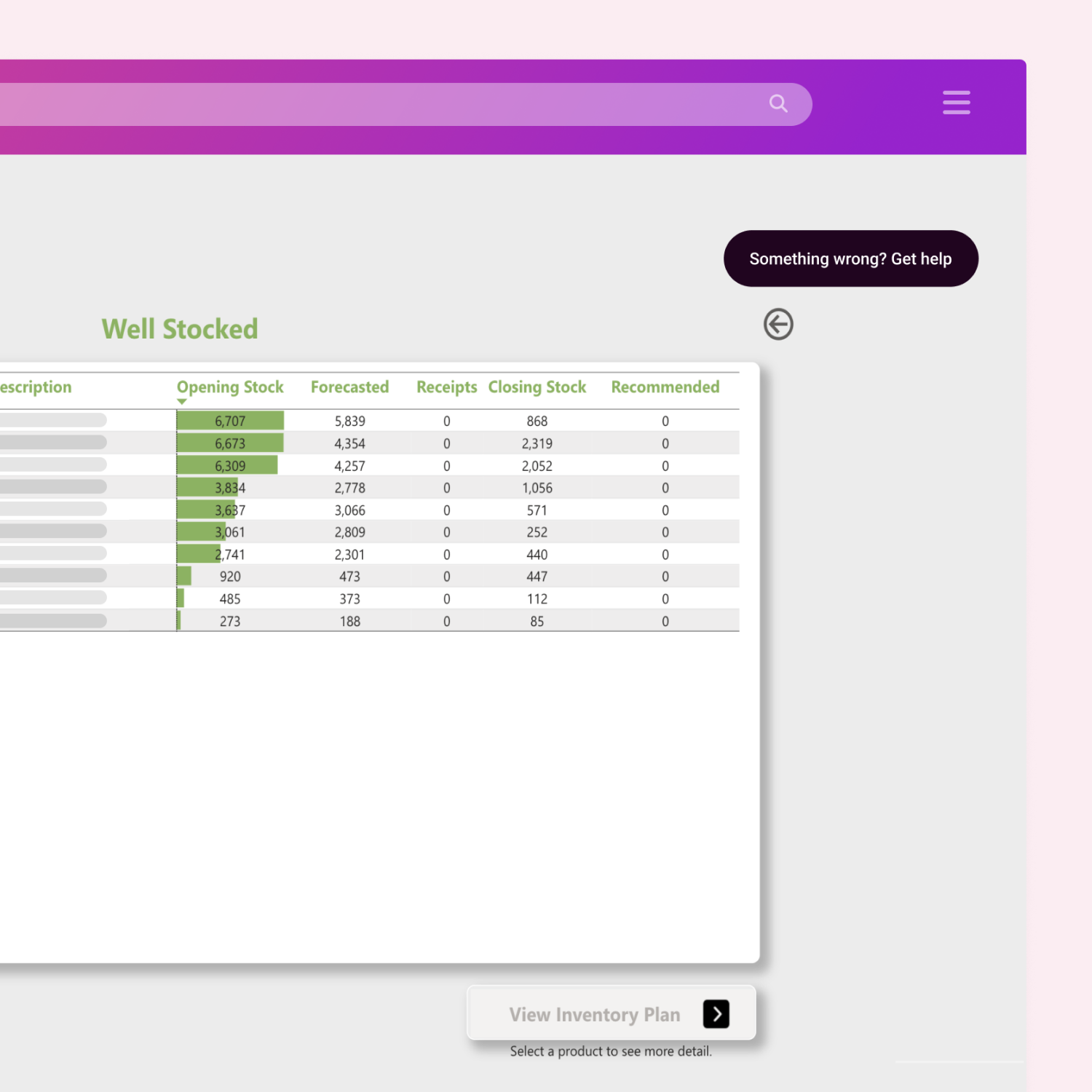Sort by Receipts column header
Viewport: 1092px width, 1092px height.
(446, 387)
